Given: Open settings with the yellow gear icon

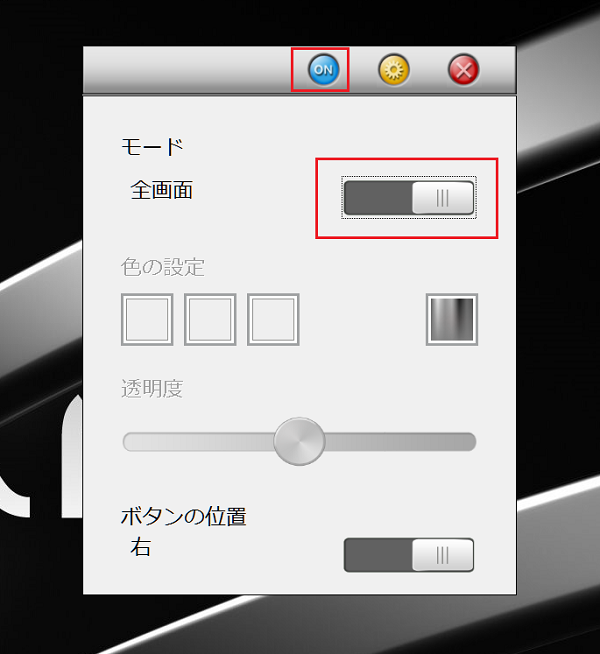Looking at the screenshot, I should [x=394, y=70].
